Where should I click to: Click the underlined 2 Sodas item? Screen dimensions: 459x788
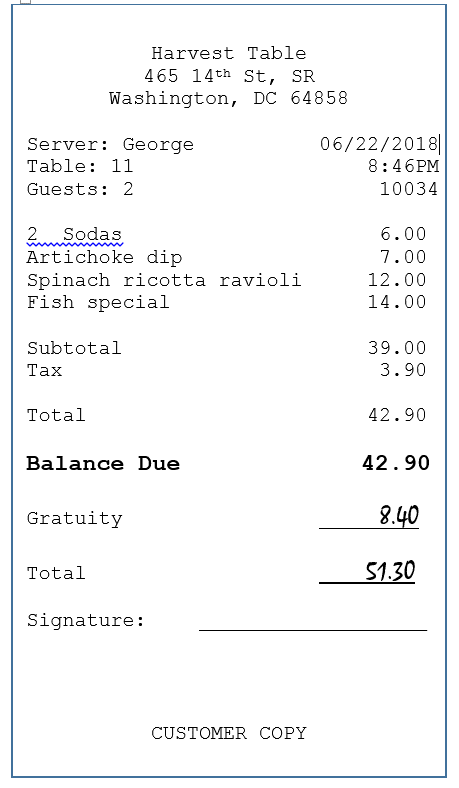[74, 234]
